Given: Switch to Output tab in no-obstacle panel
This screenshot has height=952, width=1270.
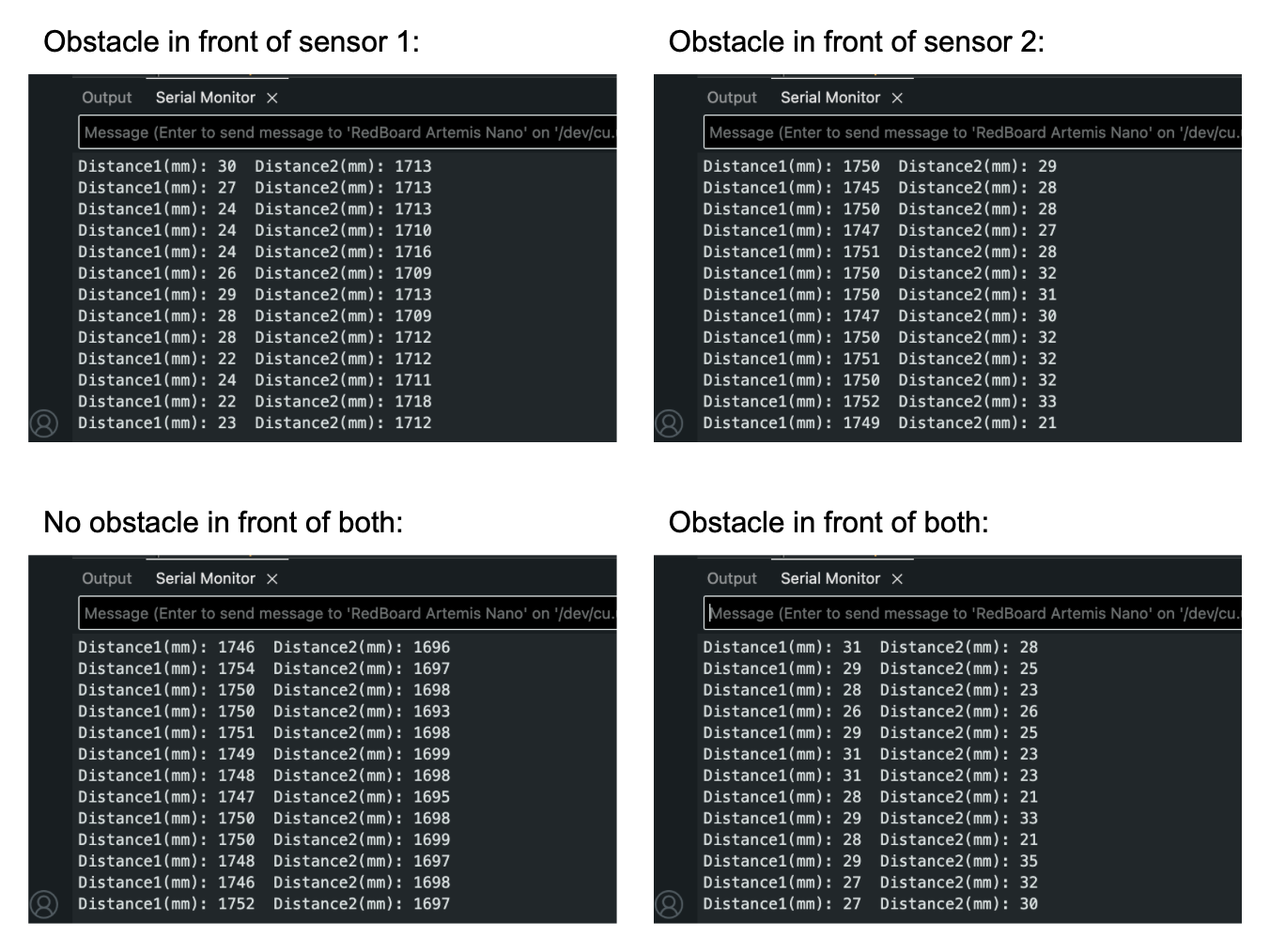Looking at the screenshot, I should [107, 579].
